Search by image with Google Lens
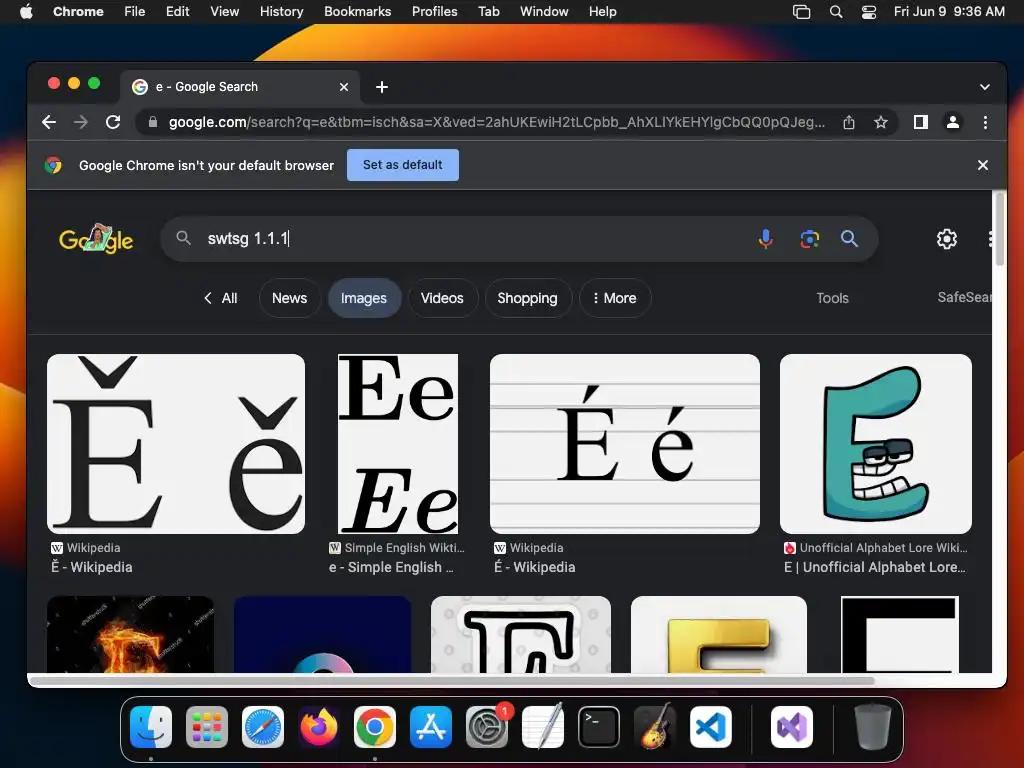1024x768 pixels. (809, 238)
